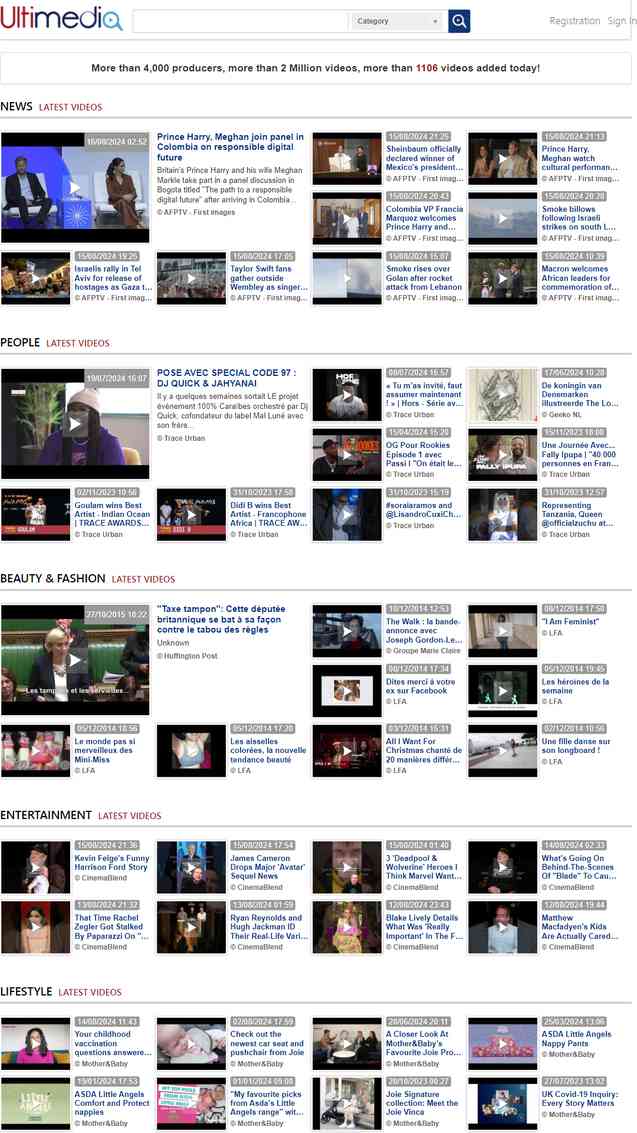Play #soraiaramos video thumbnail
The height and width of the screenshot is (1133, 637).
point(347,514)
